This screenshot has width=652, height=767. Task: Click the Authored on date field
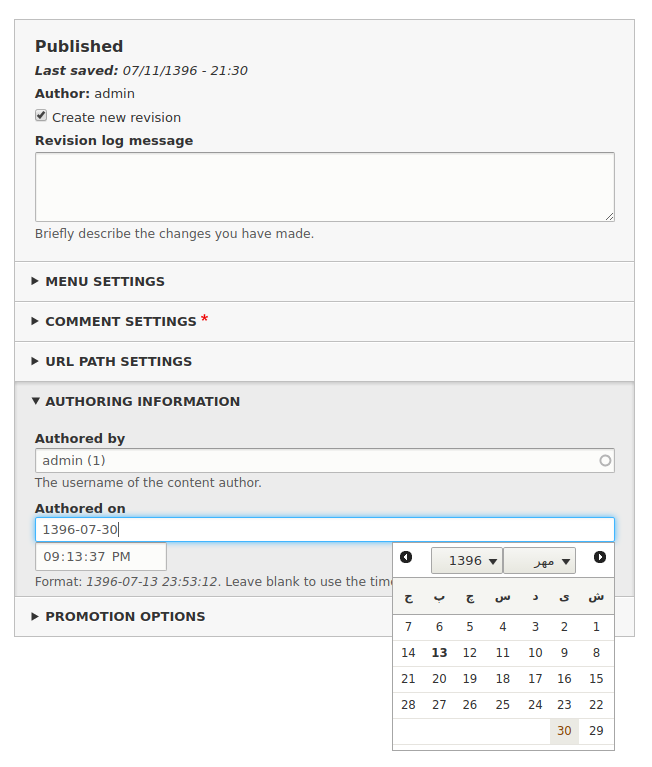click(x=325, y=530)
